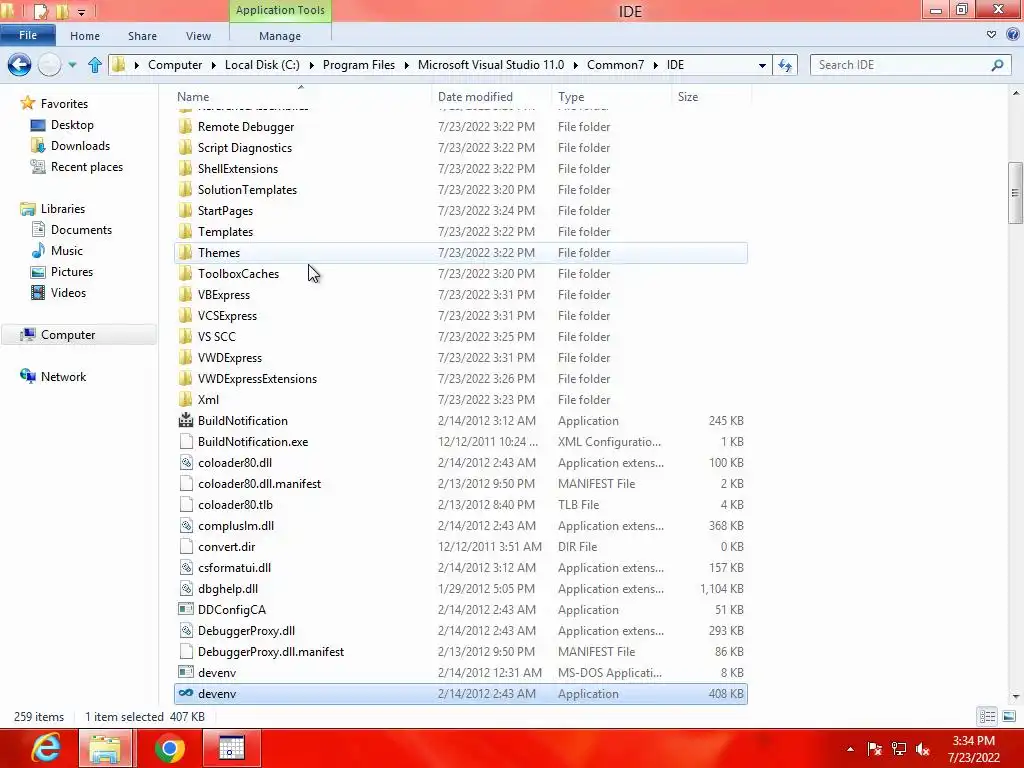Click the File Explorer taskbar icon
1024x768 pixels.
104,748
